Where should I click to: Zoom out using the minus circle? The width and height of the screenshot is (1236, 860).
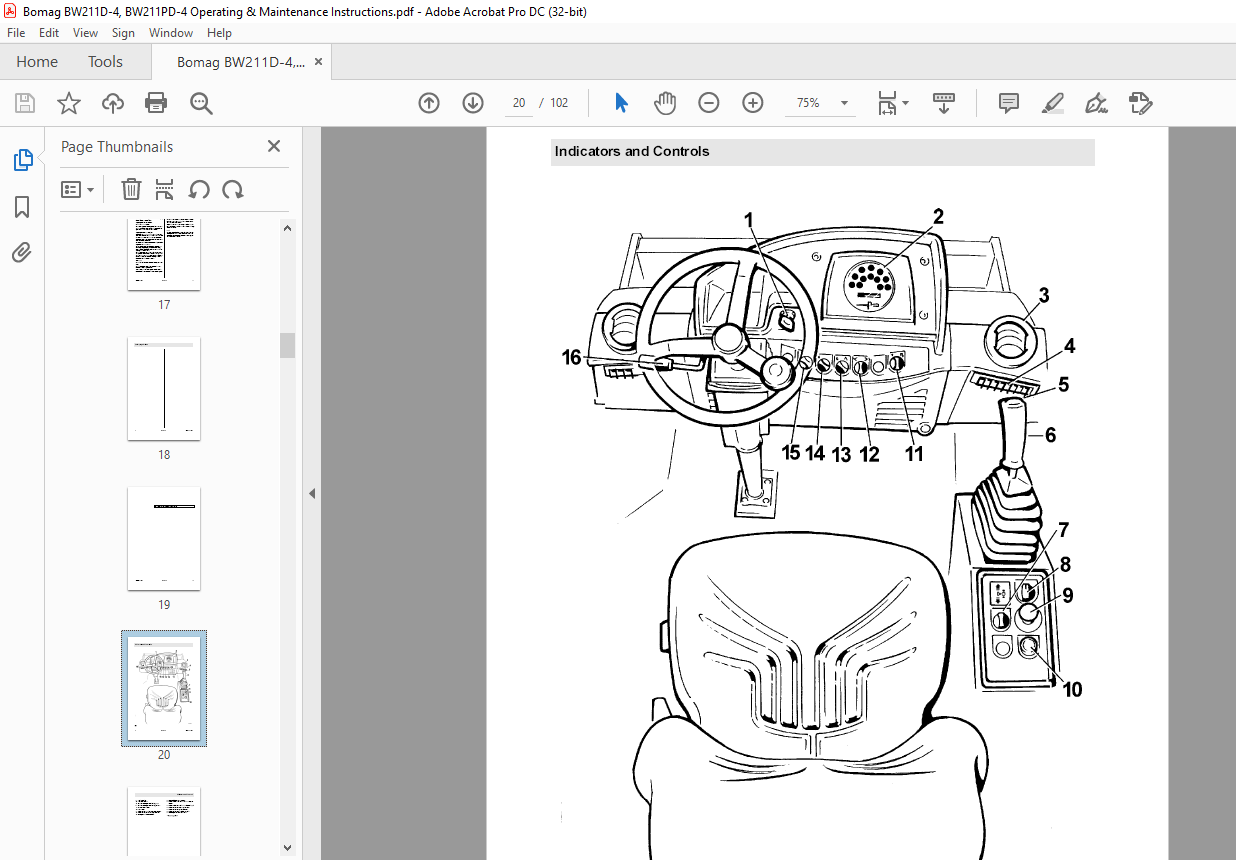(709, 103)
